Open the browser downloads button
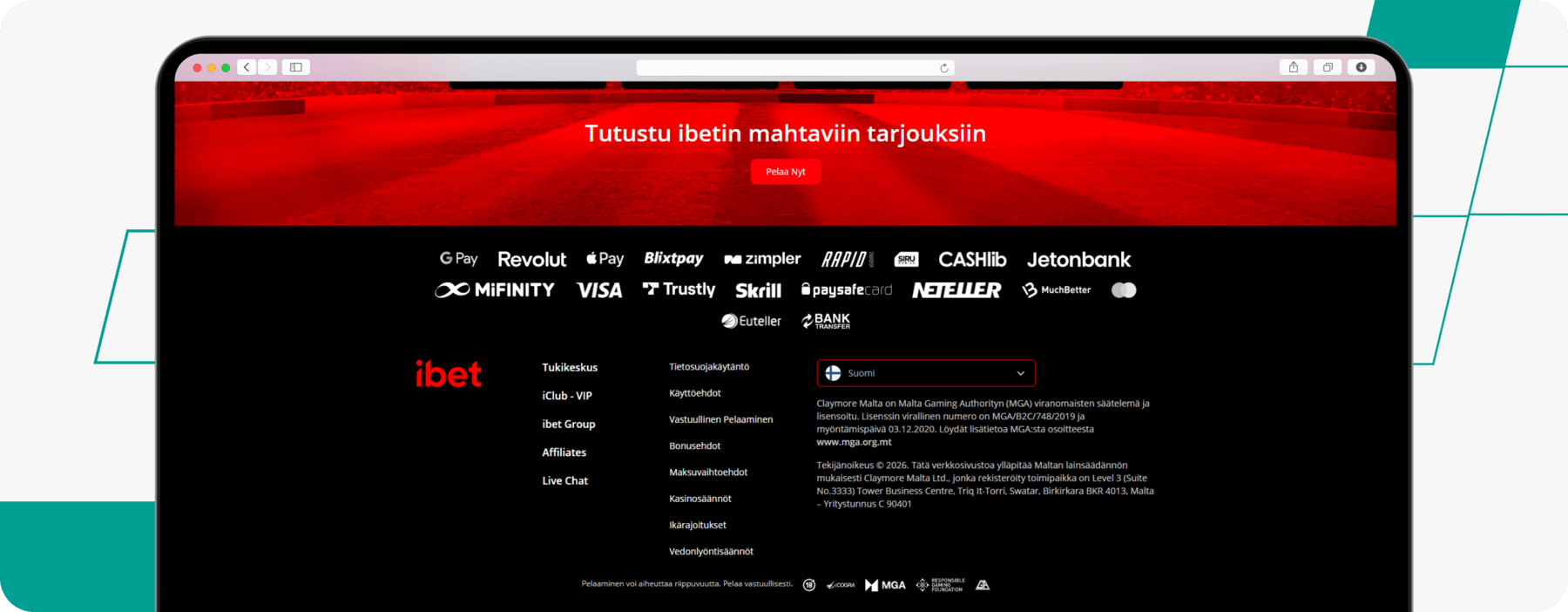 [x=1362, y=67]
